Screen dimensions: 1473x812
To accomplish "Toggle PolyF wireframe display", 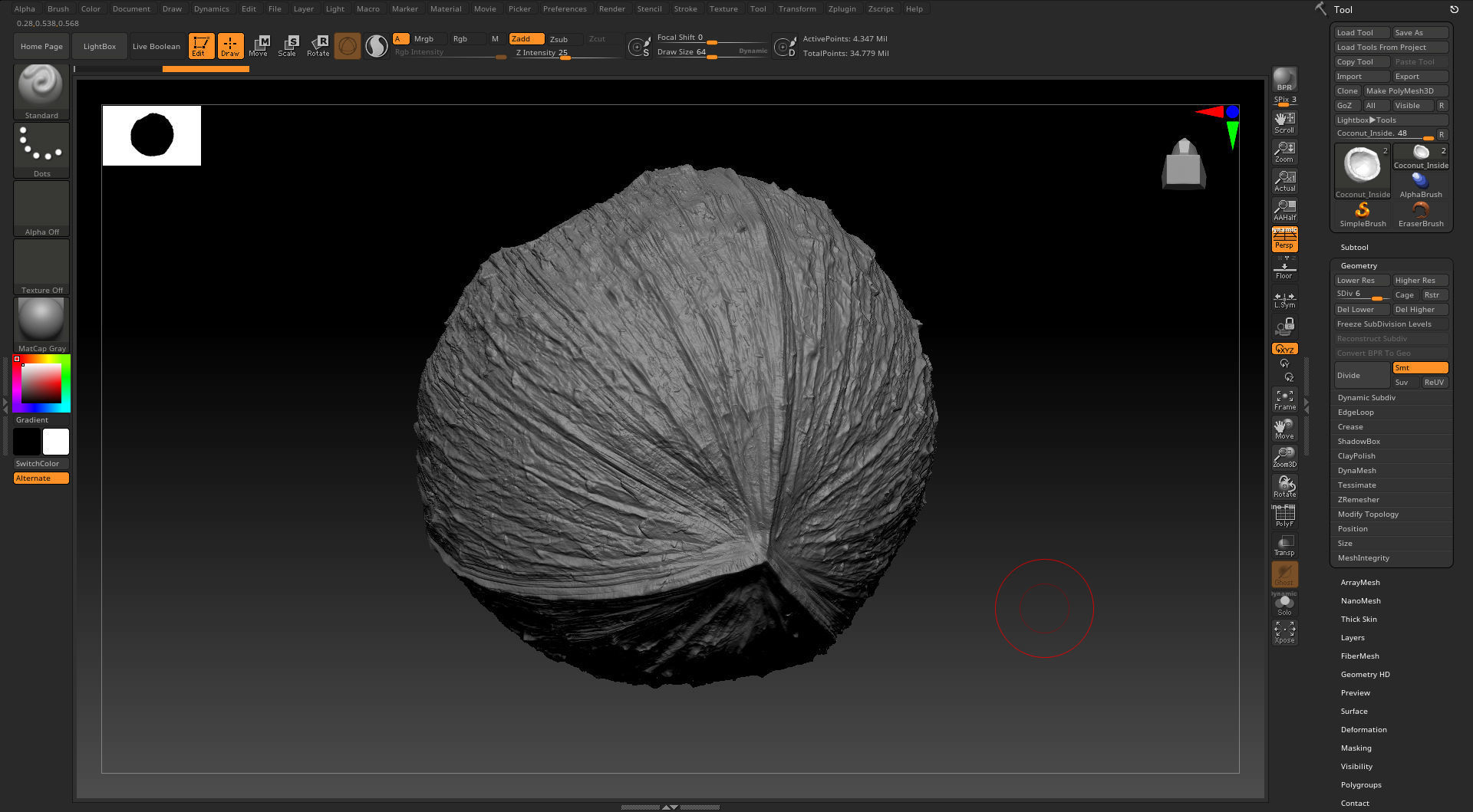I will tap(1284, 516).
